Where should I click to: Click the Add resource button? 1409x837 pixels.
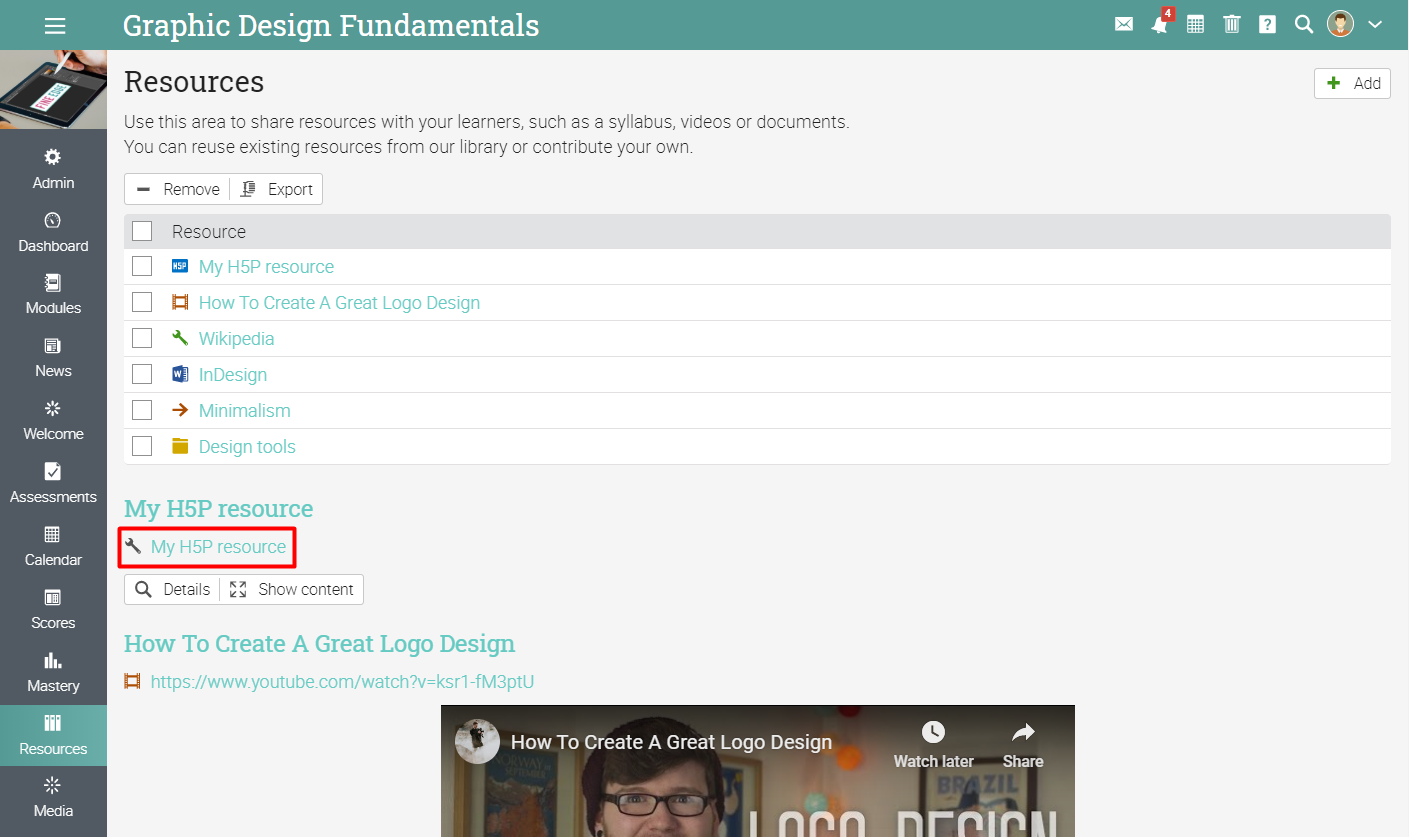[x=1352, y=83]
